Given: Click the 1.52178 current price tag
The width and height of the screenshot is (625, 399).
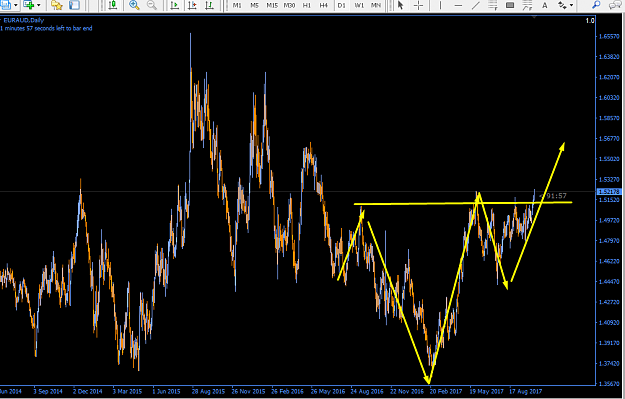Looking at the screenshot, I should point(609,192).
